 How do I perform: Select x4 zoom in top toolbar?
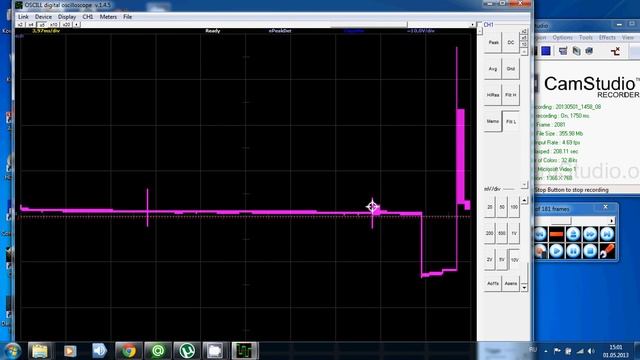click(x=31, y=25)
